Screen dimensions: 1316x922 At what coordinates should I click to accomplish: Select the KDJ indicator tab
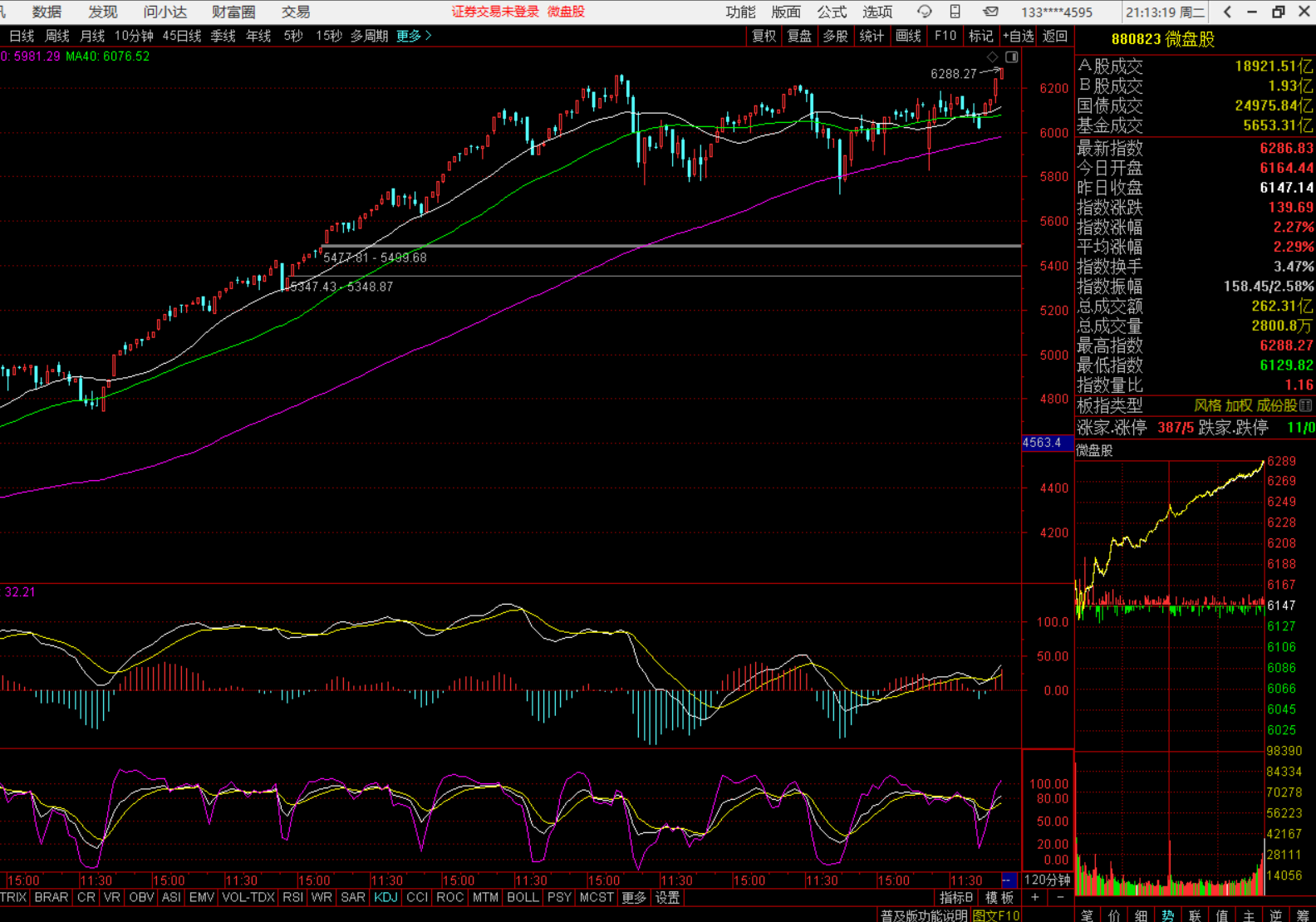click(385, 897)
